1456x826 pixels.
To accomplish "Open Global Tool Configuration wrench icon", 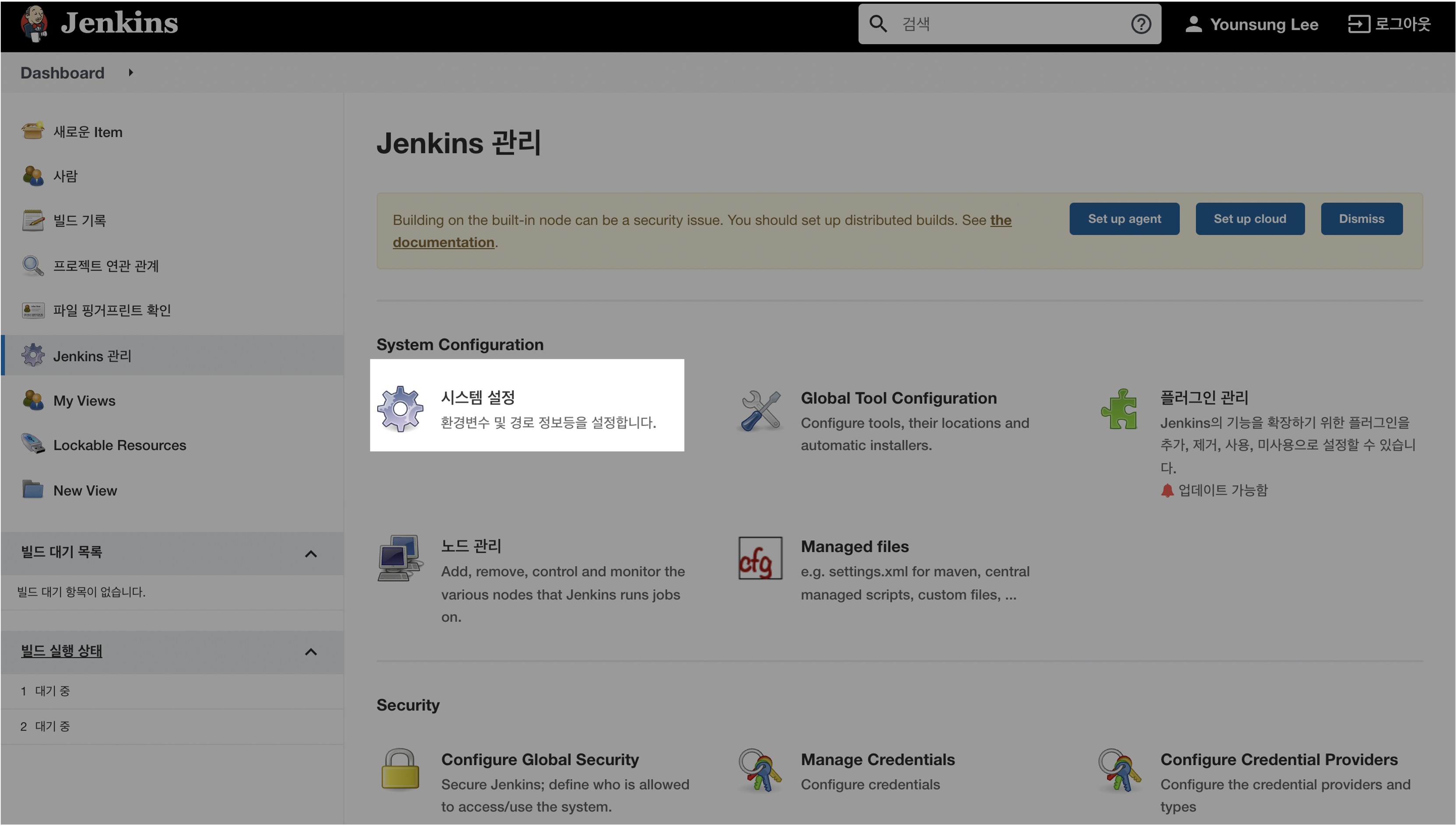I will (760, 411).
